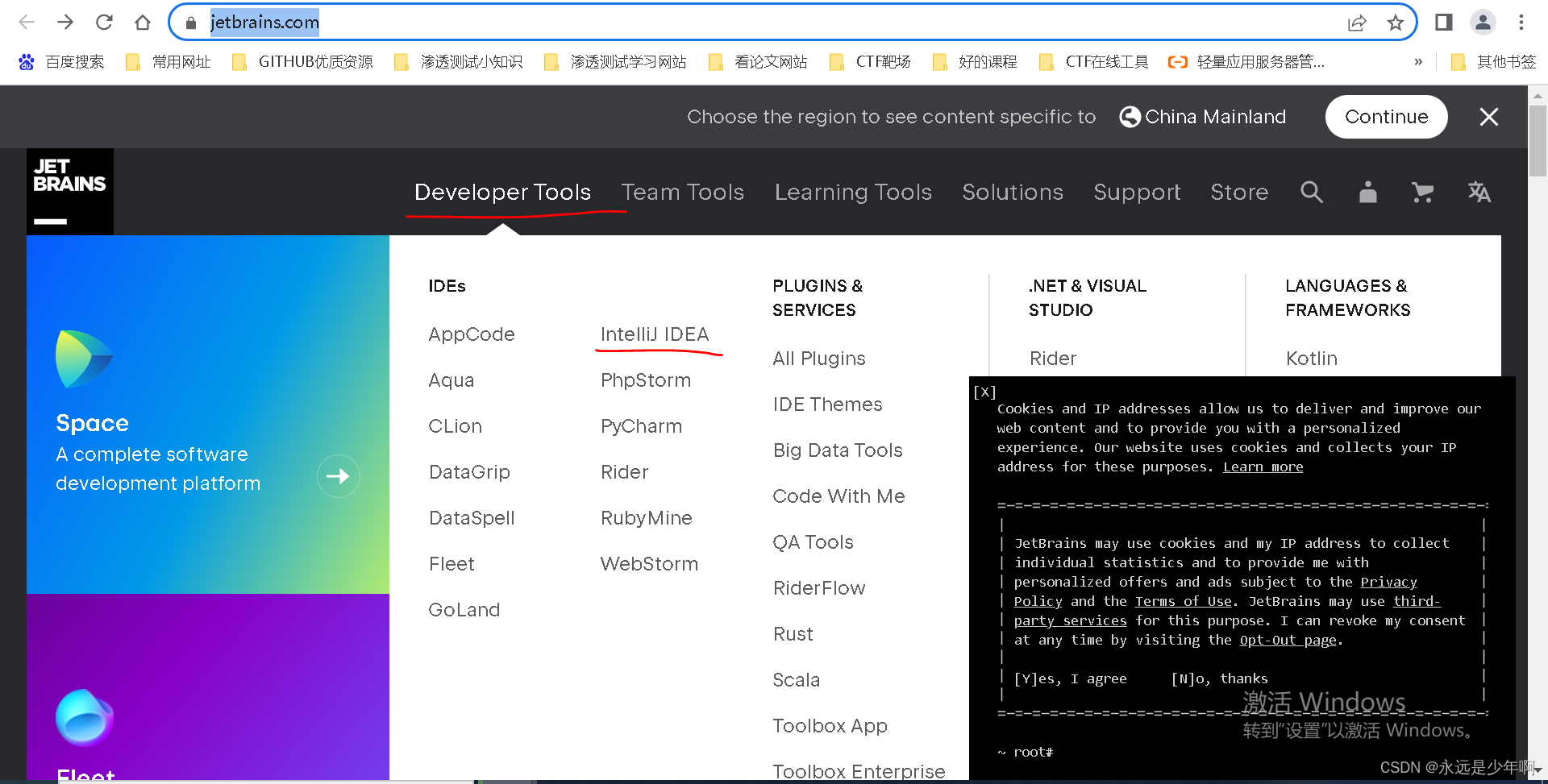Click Learn more in cookie notice
The height and width of the screenshot is (784, 1548).
pos(1263,467)
